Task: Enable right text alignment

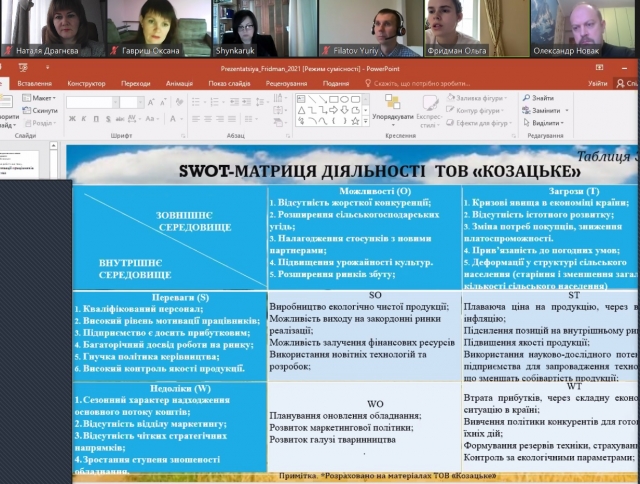Action: [x=220, y=119]
